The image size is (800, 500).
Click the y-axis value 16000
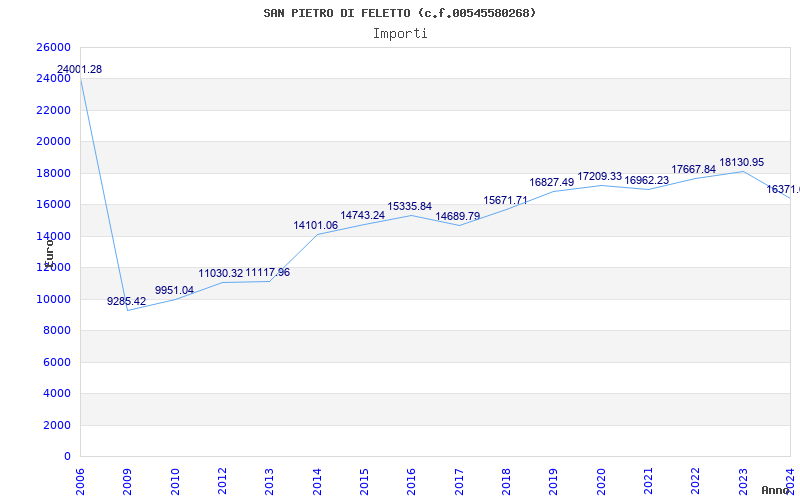point(53,205)
